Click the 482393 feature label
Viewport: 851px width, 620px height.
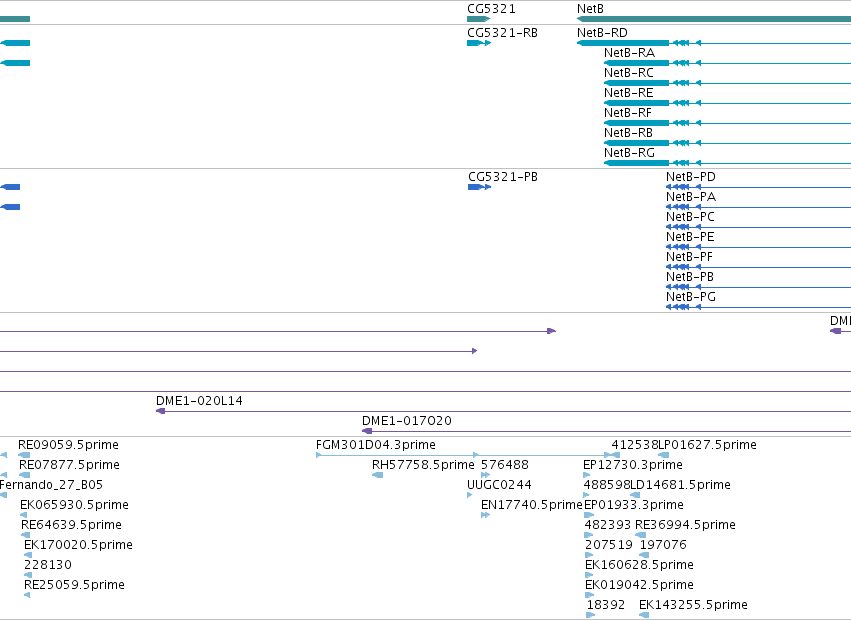coord(608,526)
